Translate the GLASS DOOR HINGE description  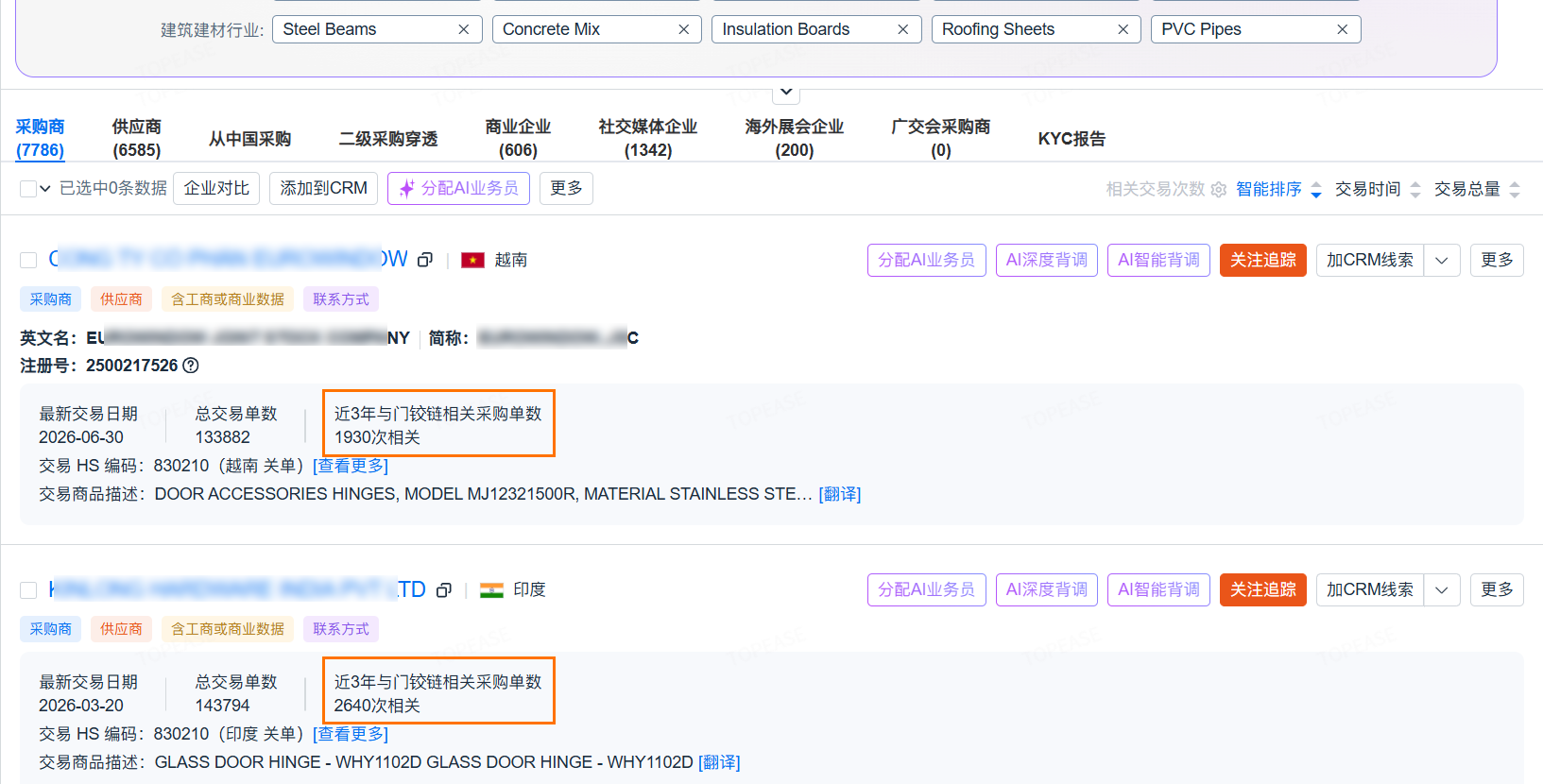click(x=719, y=762)
